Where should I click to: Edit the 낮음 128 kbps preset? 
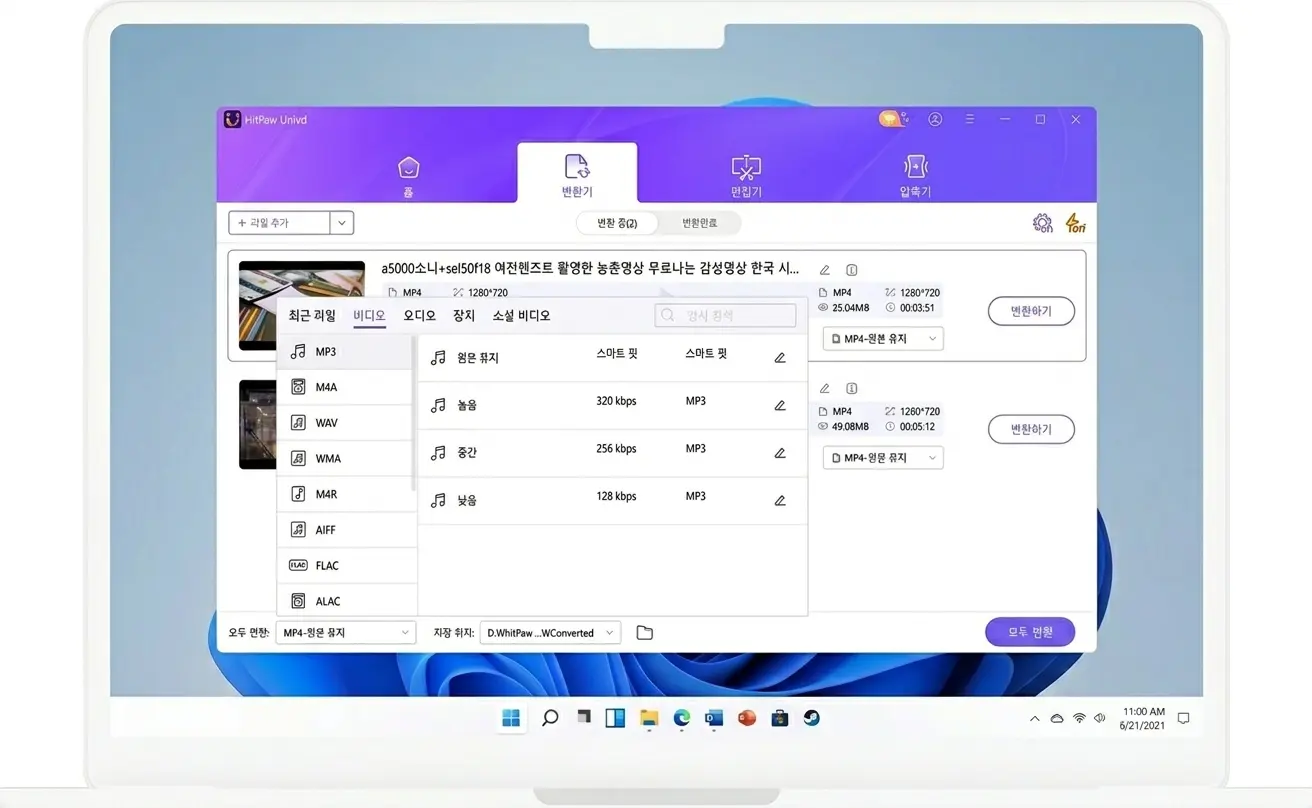click(x=780, y=501)
